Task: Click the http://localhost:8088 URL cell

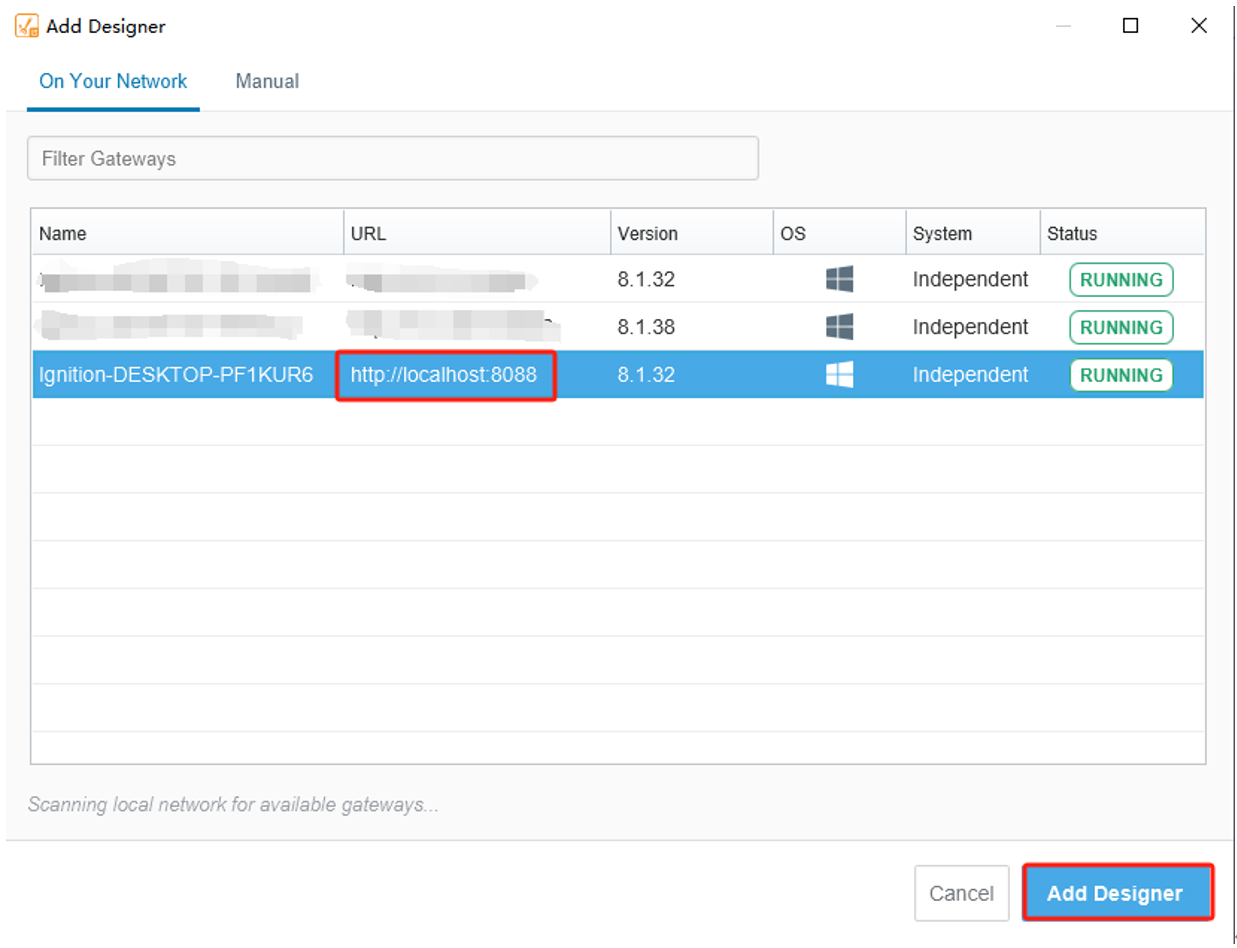Action: (444, 375)
